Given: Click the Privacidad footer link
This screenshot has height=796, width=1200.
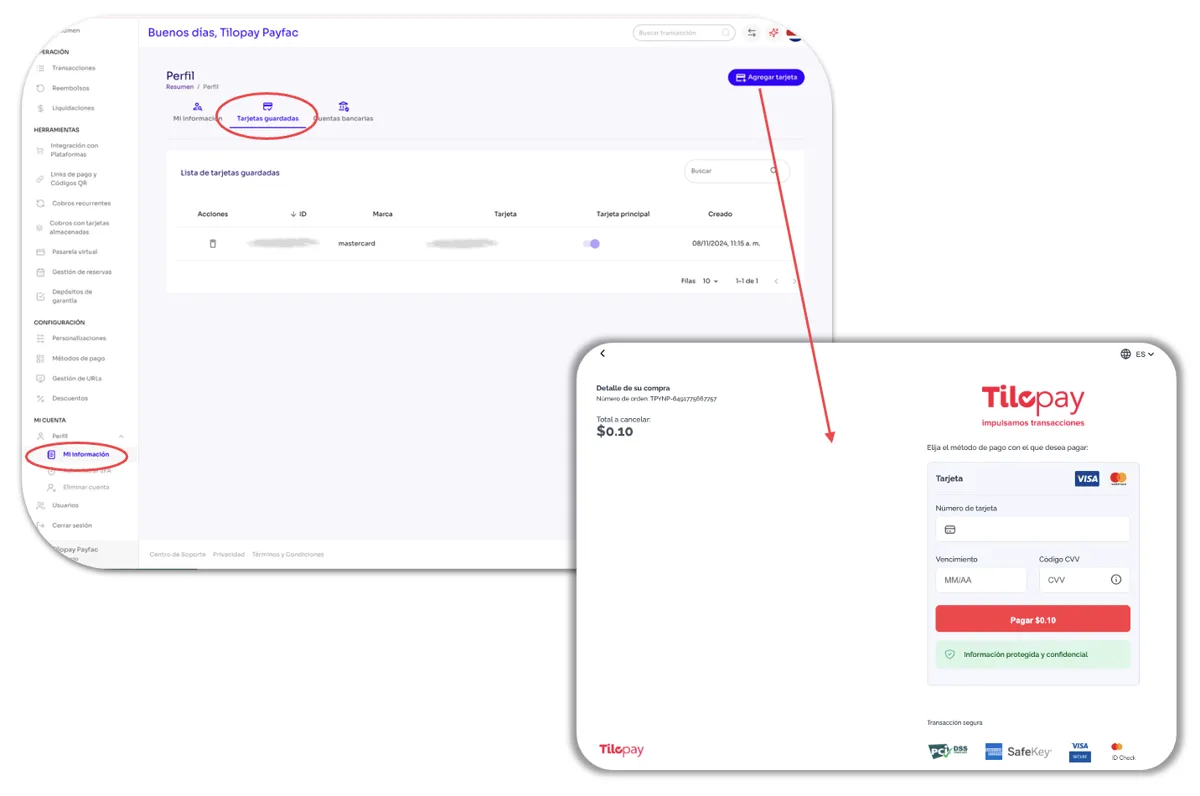Looking at the screenshot, I should (229, 554).
